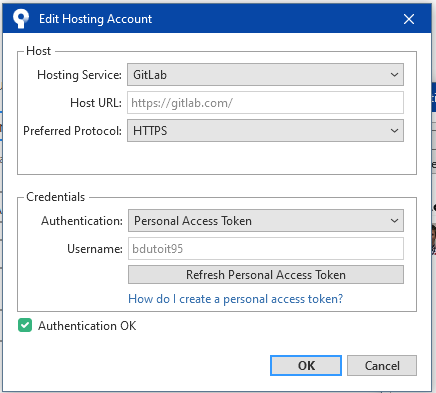This screenshot has width=436, height=393.
Task: Click the Sourcetree logo icon in the title bar
Action: tap(21, 19)
